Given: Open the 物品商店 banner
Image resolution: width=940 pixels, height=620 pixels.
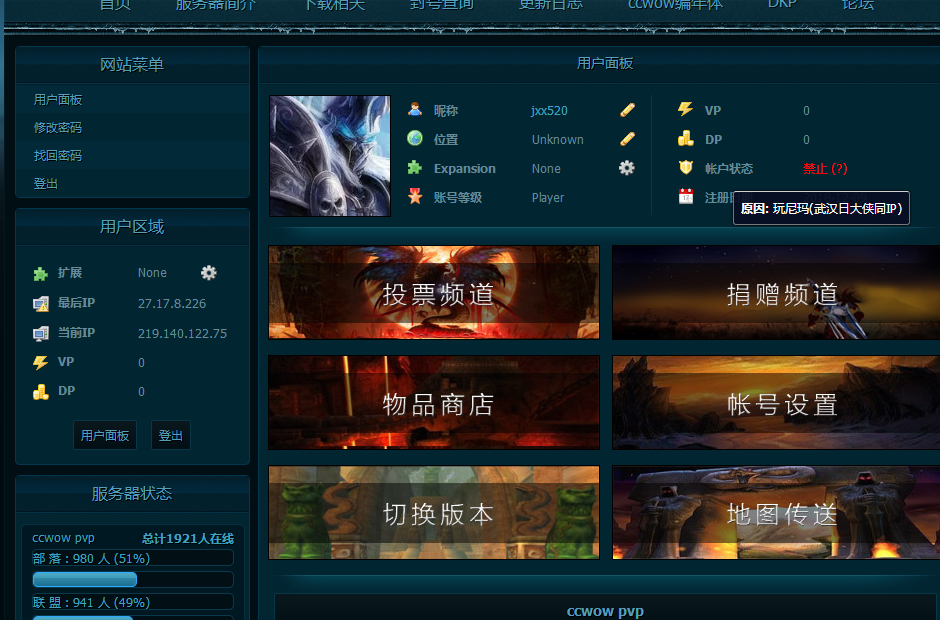Looking at the screenshot, I should (x=434, y=403).
